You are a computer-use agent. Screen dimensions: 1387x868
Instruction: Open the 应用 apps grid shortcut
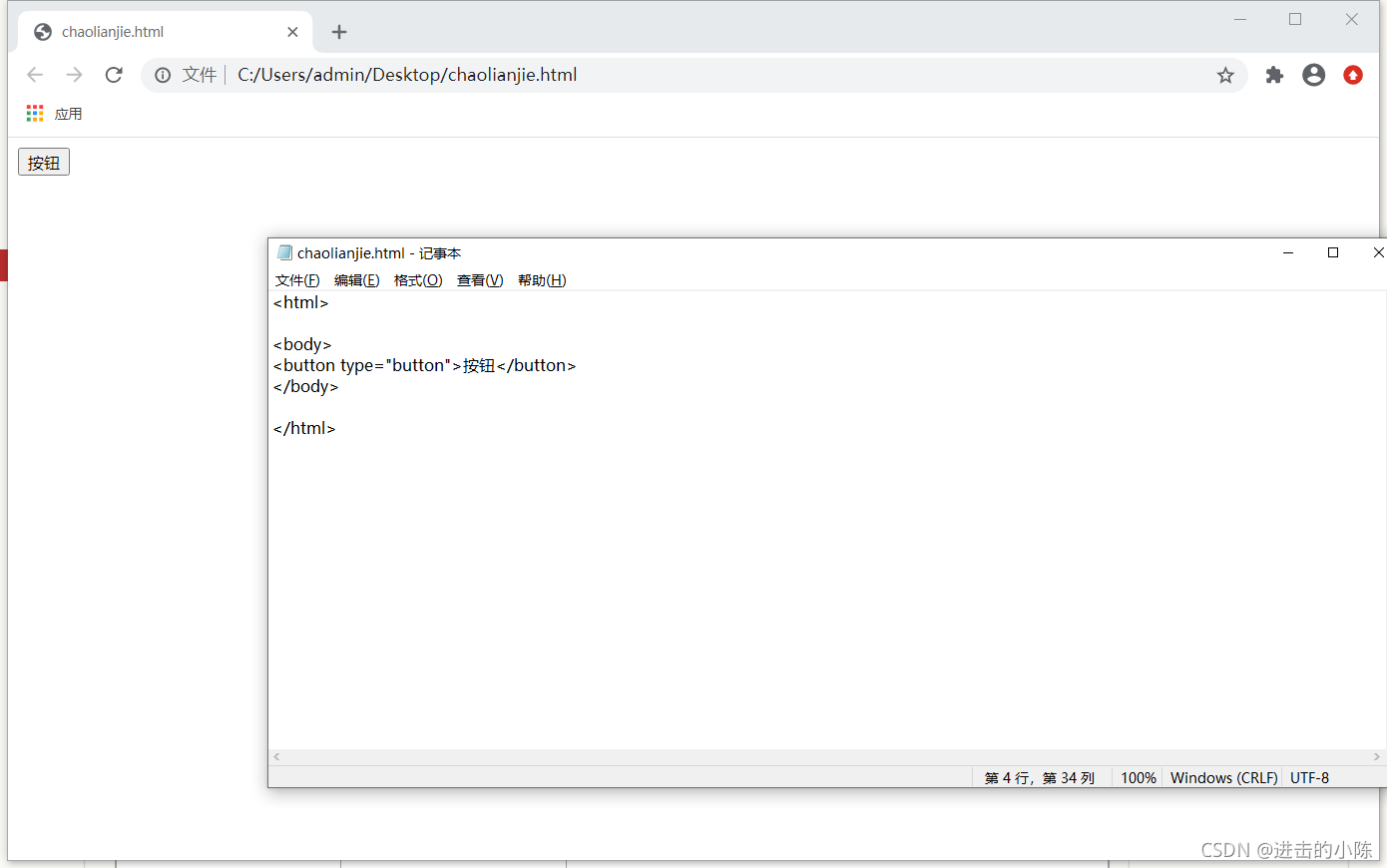click(54, 114)
